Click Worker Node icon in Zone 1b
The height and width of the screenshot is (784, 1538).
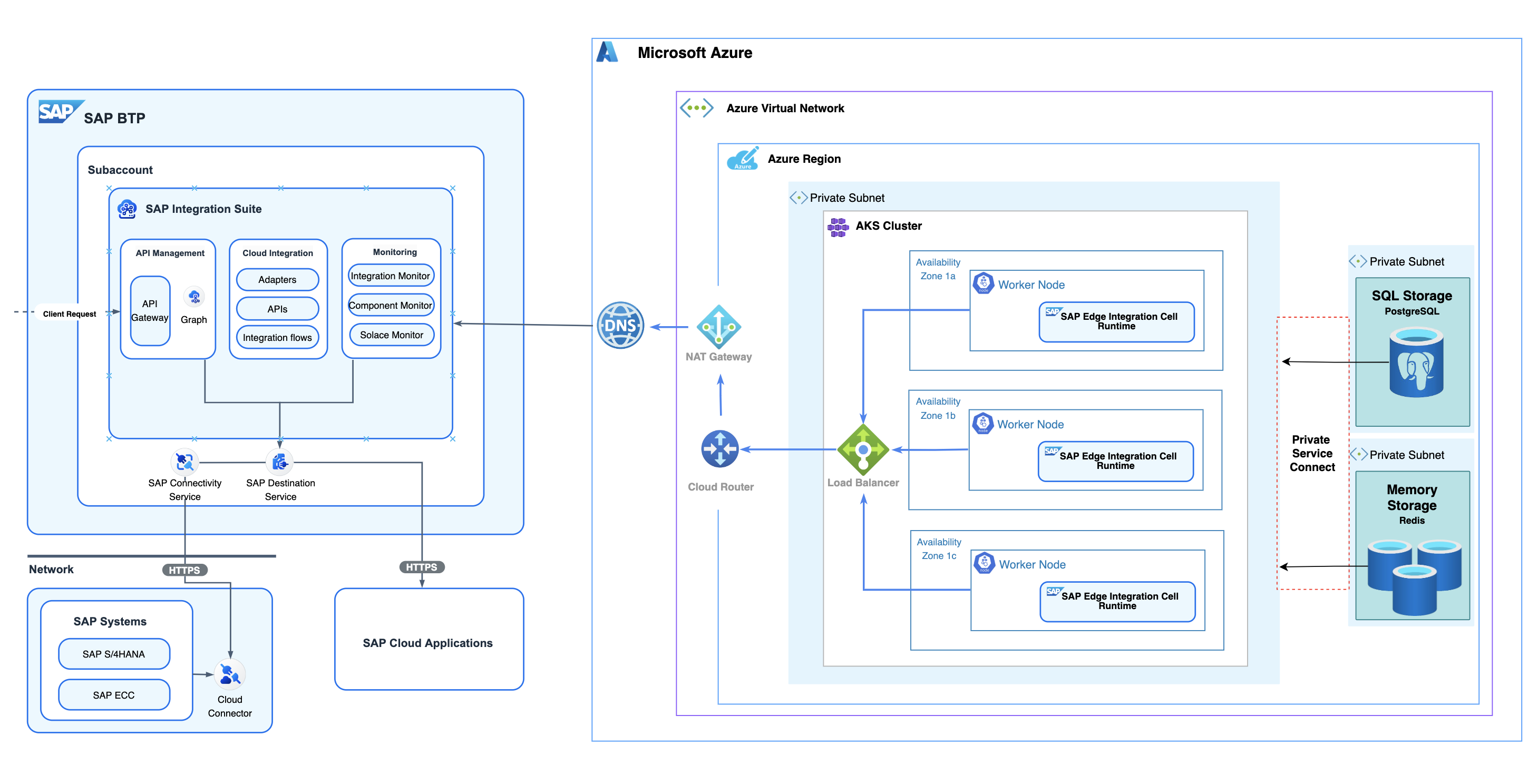coord(983,424)
